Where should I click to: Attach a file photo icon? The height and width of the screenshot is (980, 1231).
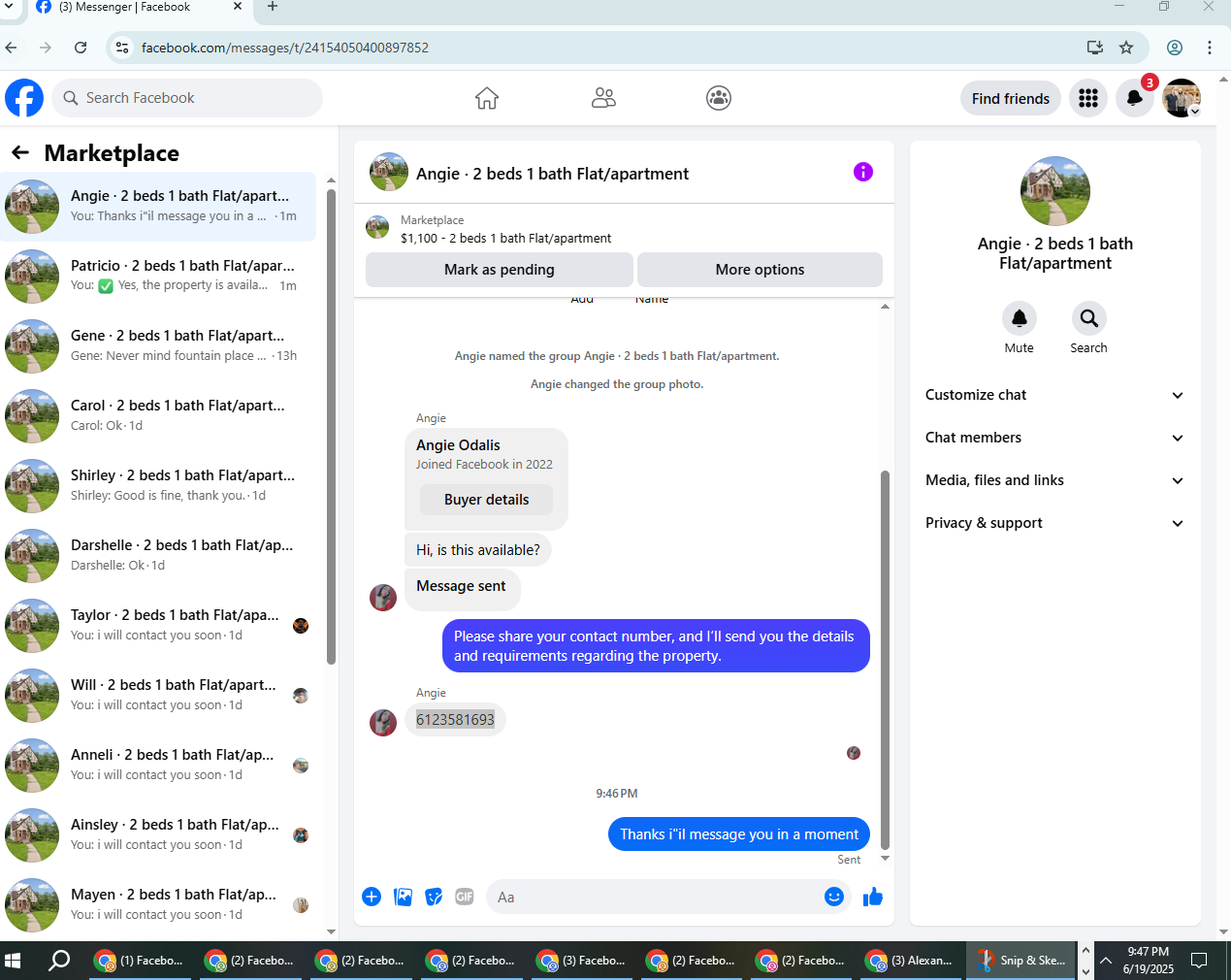404,897
